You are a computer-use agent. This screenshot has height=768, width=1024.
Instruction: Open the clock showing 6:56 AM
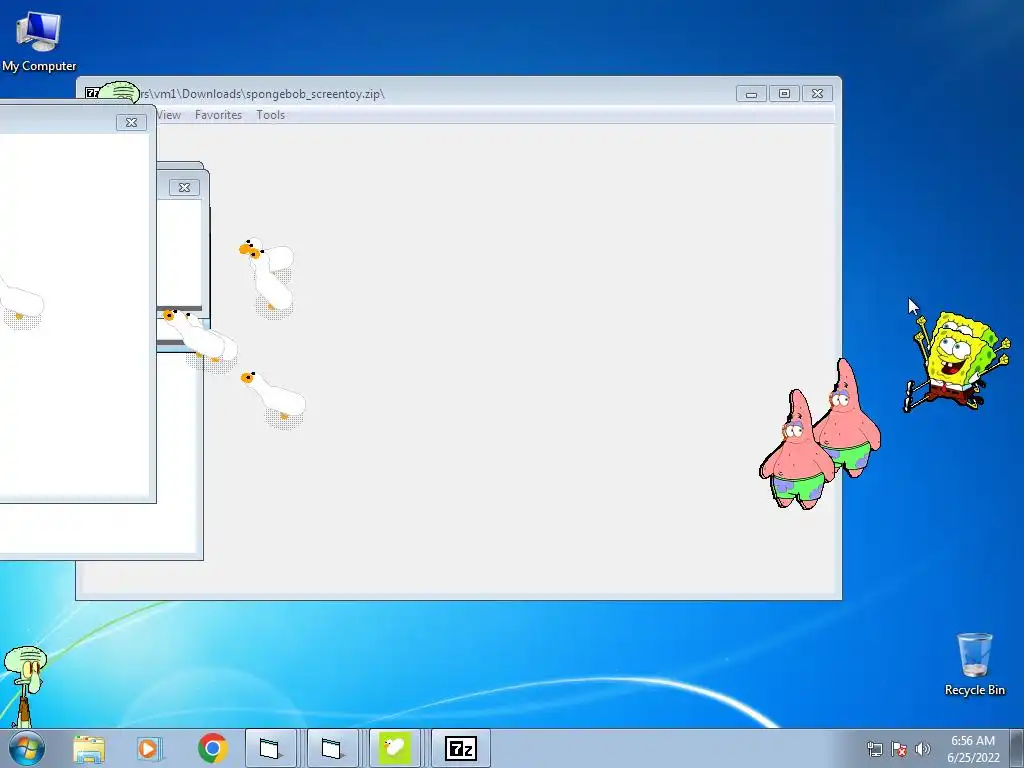click(x=973, y=748)
